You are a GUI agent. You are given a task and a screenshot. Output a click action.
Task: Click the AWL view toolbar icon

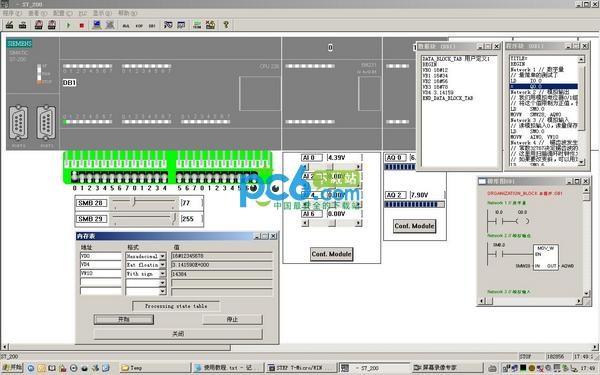[126, 26]
